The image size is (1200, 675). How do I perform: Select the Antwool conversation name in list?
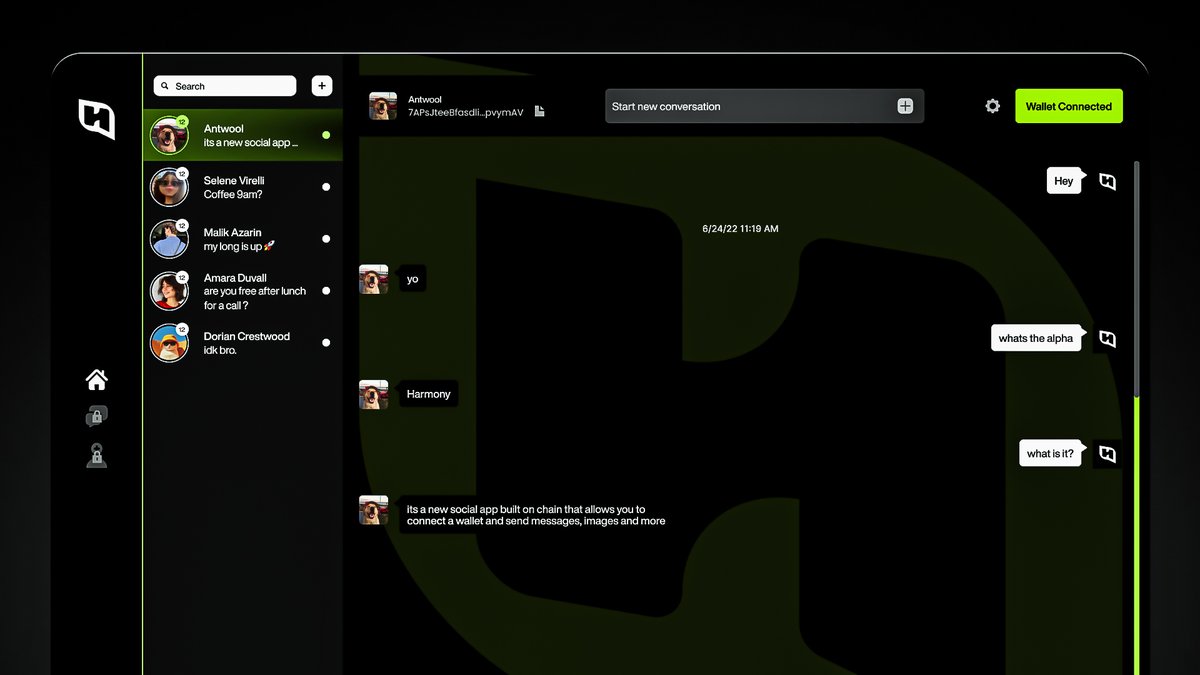coord(223,128)
